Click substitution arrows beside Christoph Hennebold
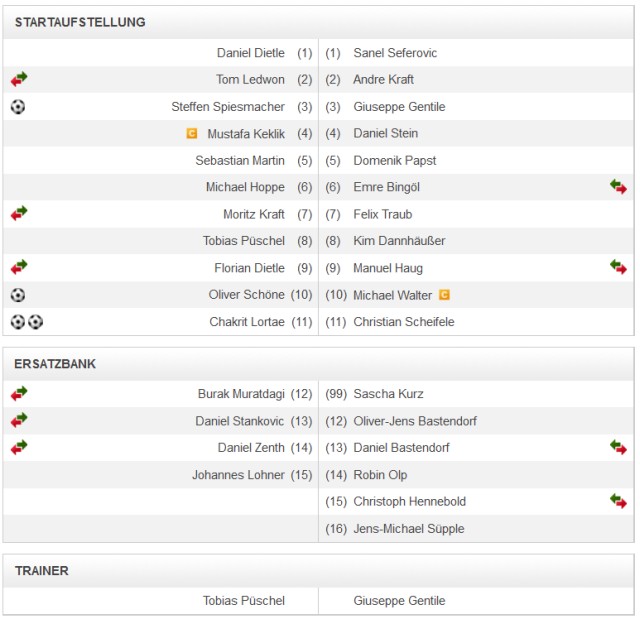Viewport: 640px width, 619px height. click(x=618, y=501)
